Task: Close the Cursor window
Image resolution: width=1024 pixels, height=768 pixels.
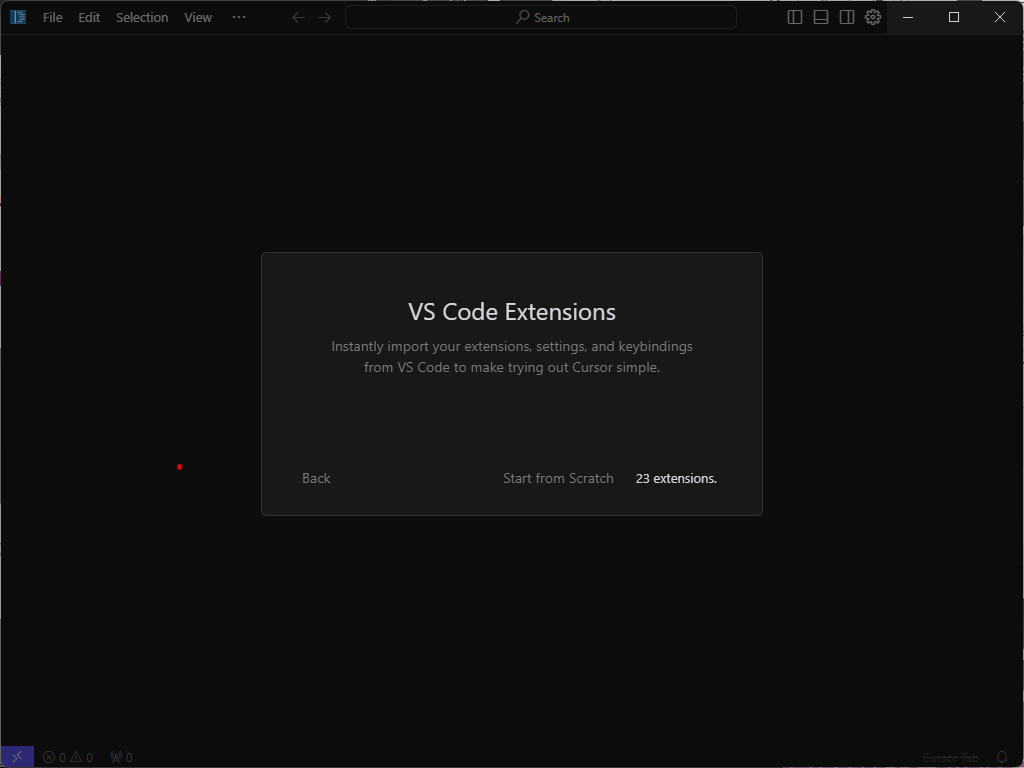Action: [x=1000, y=18]
